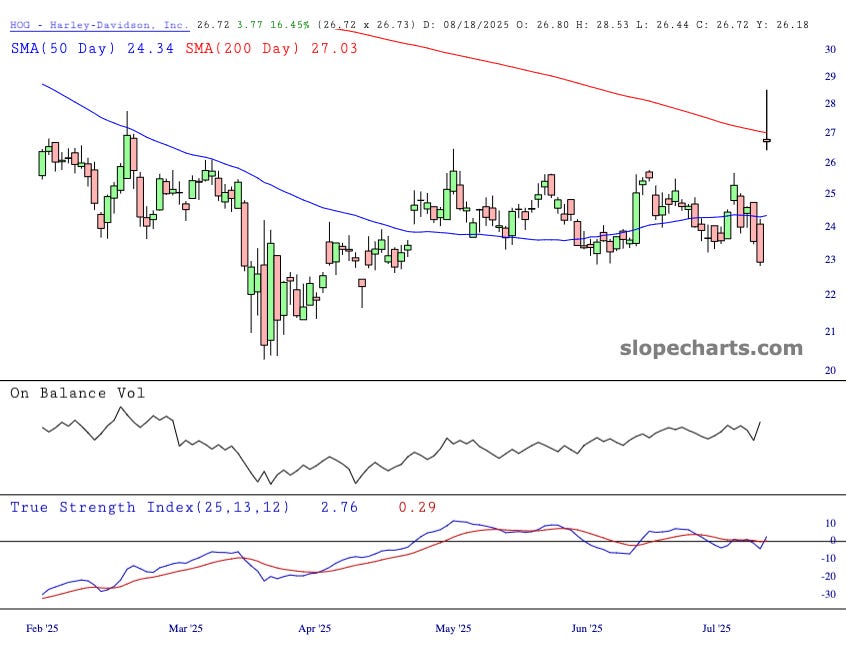This screenshot has height=649, width=846.
Task: Open the HOG - Harley-Davidson, Inc. link
Action: pyautogui.click(x=99, y=25)
